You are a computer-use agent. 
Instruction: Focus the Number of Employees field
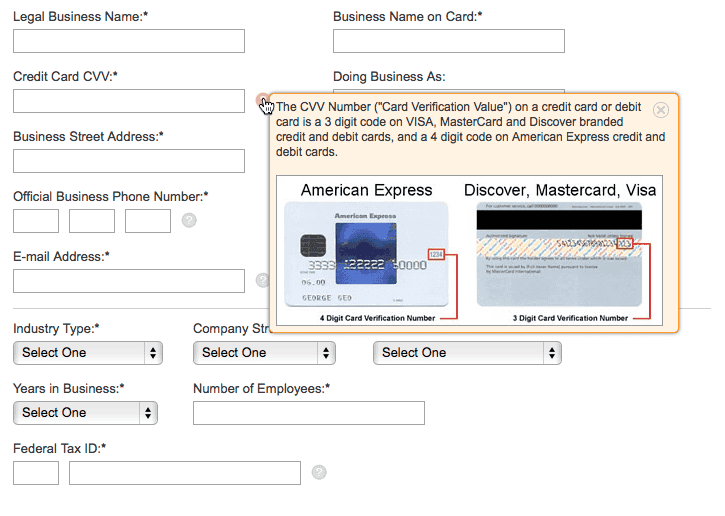pyautogui.click(x=309, y=413)
